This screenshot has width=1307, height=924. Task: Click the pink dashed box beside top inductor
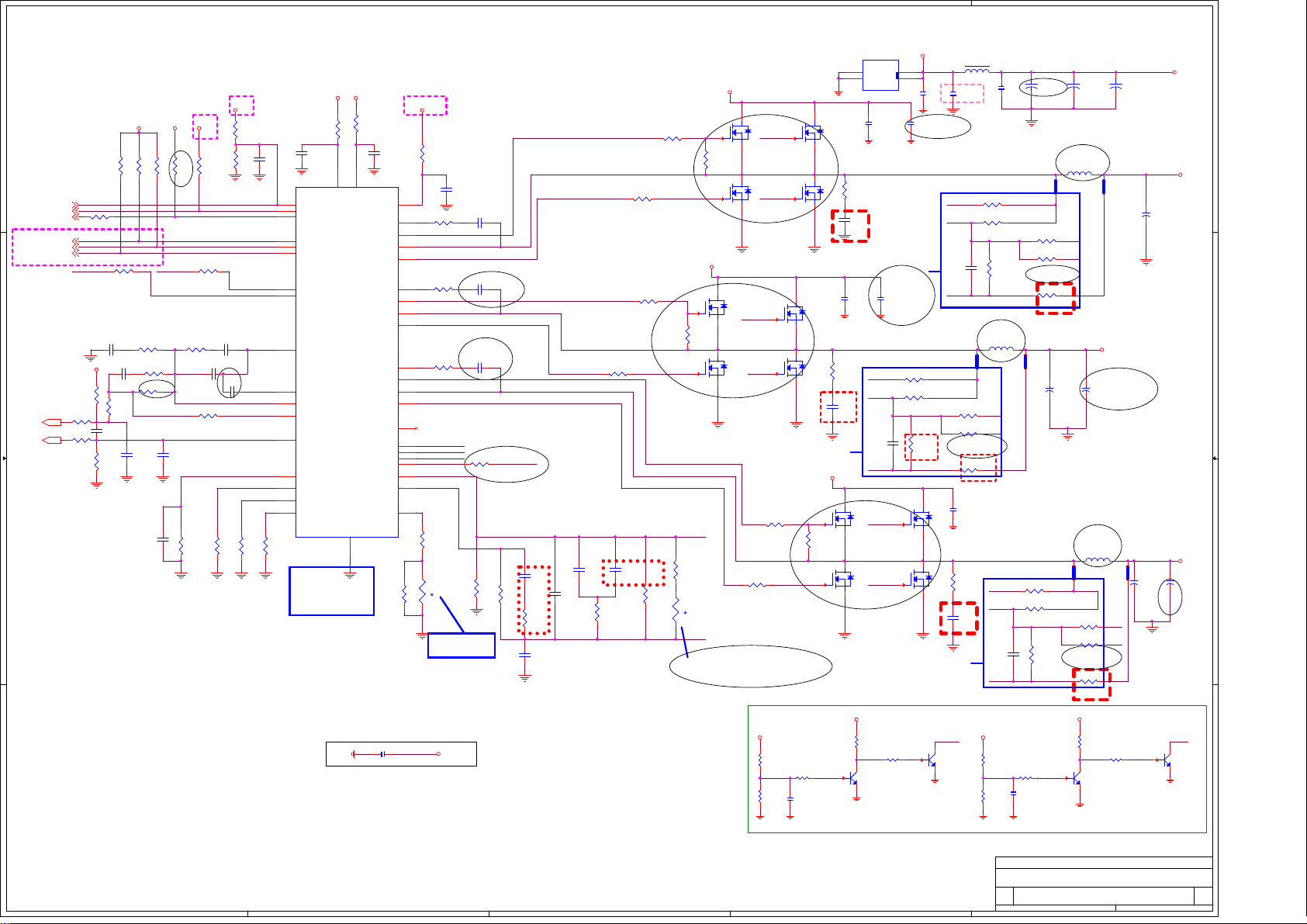pyautogui.click(x=962, y=93)
